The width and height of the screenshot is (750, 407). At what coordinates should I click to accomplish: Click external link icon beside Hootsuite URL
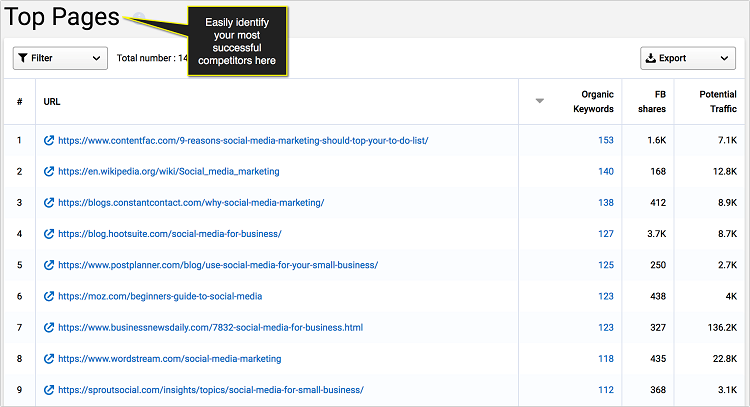pos(49,234)
